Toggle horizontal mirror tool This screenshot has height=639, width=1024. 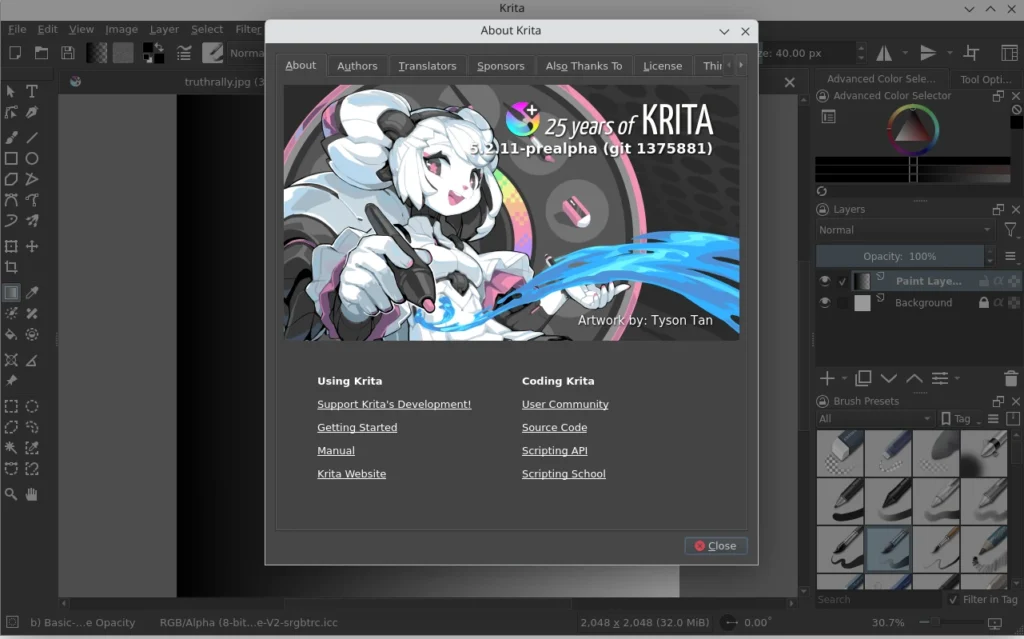[884, 53]
